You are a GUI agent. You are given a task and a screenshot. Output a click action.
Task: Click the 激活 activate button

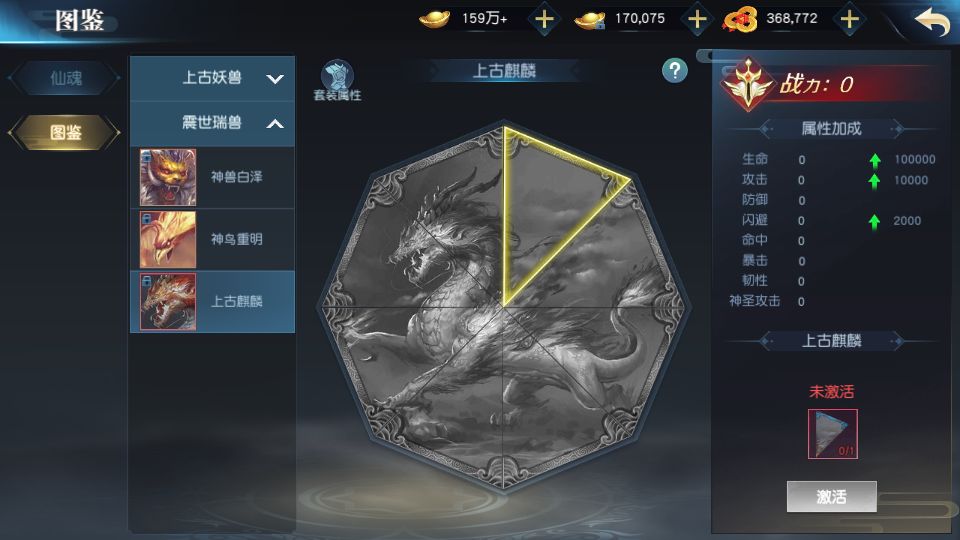(831, 497)
